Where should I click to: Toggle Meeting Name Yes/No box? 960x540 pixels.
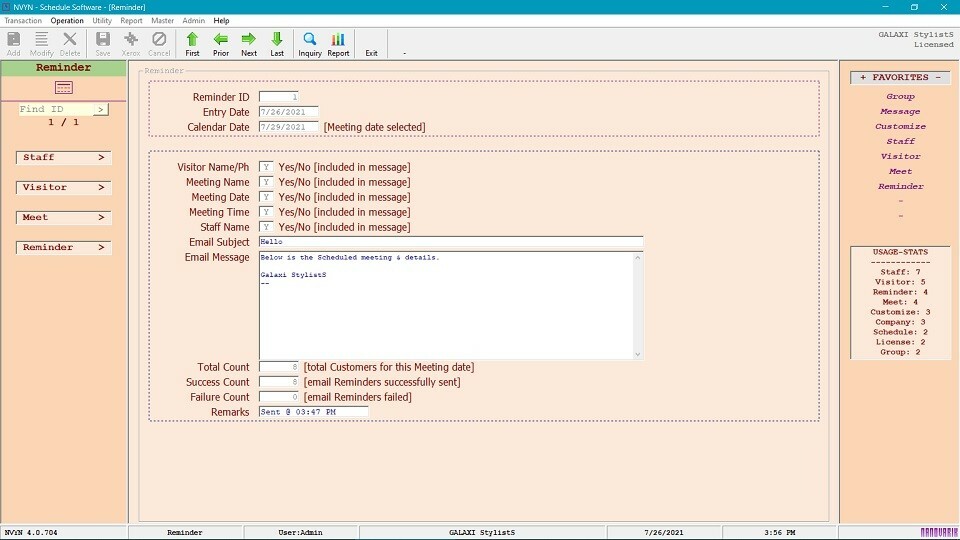266,182
